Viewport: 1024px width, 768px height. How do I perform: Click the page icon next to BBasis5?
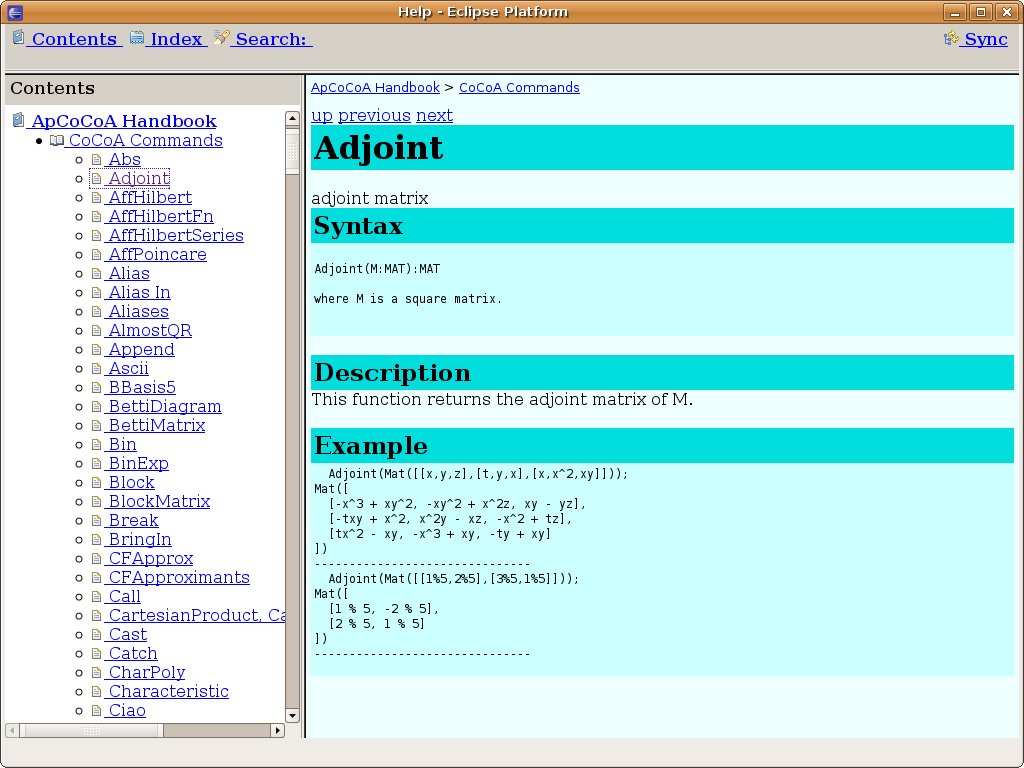click(97, 387)
